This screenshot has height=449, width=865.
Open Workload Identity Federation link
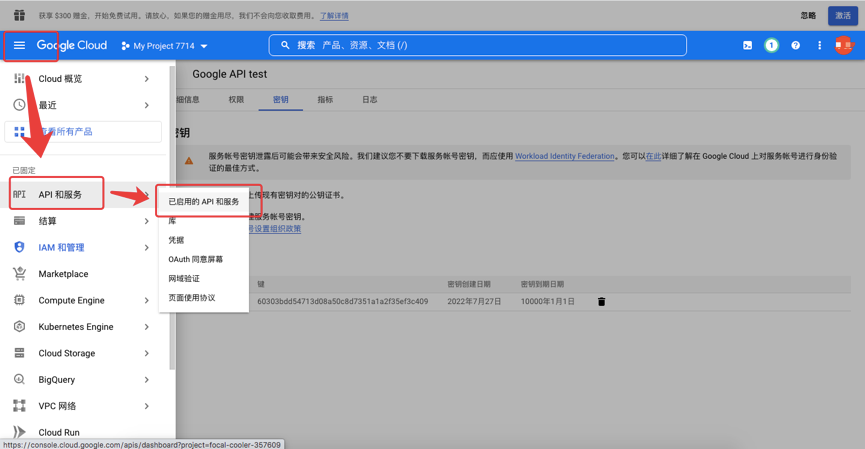[564, 156]
